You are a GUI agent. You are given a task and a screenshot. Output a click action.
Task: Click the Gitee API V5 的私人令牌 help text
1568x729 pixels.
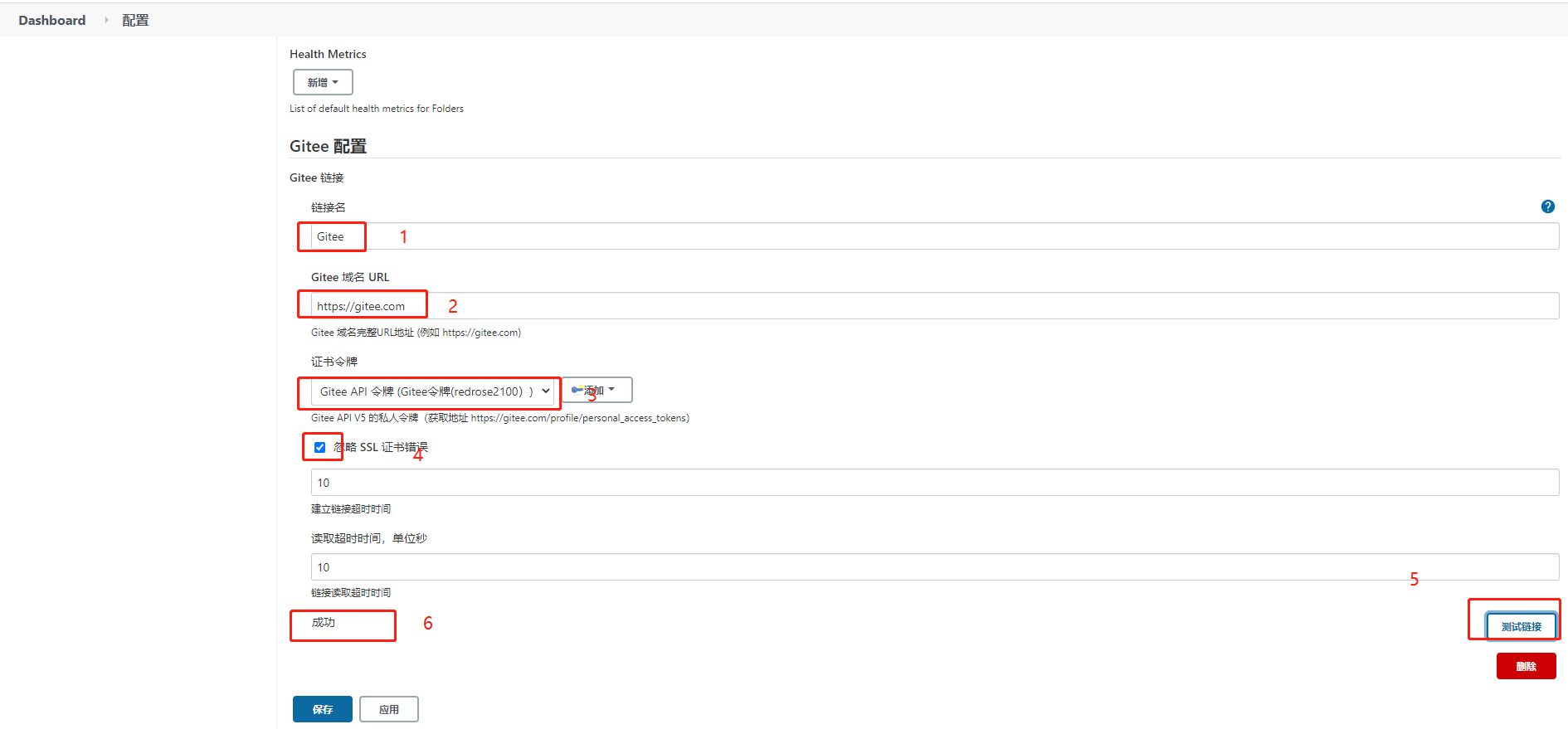[x=500, y=418]
